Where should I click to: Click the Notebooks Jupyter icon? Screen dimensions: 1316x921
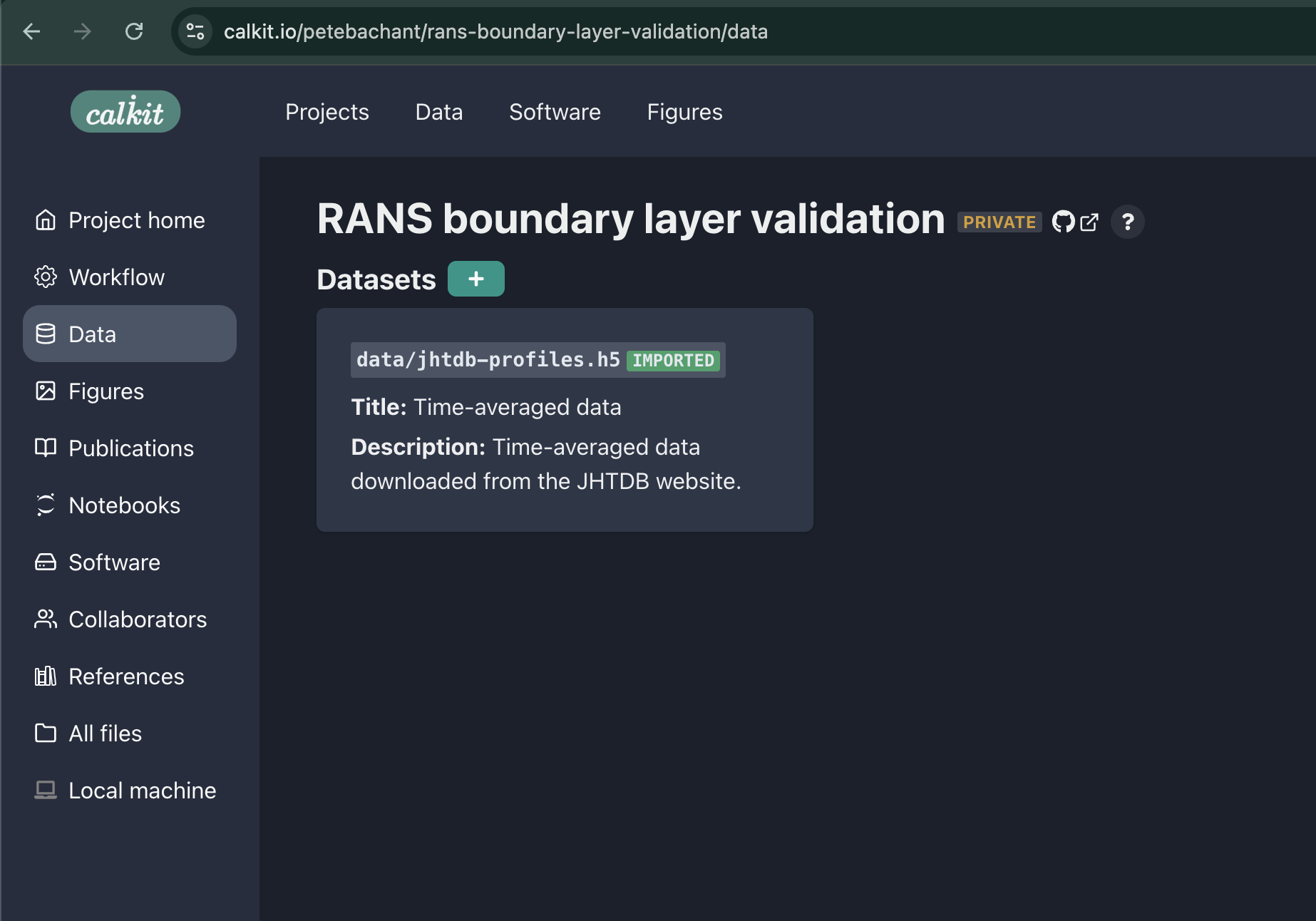[46, 505]
